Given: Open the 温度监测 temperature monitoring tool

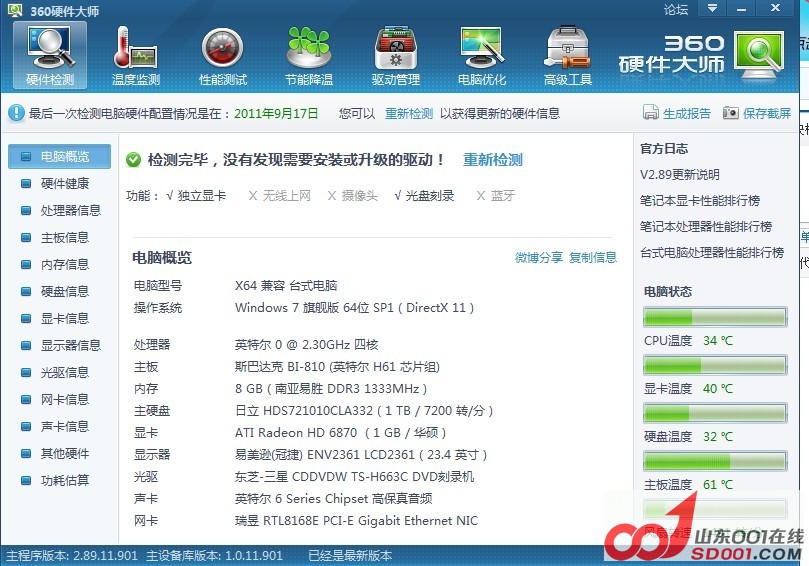Looking at the screenshot, I should pos(135,55).
